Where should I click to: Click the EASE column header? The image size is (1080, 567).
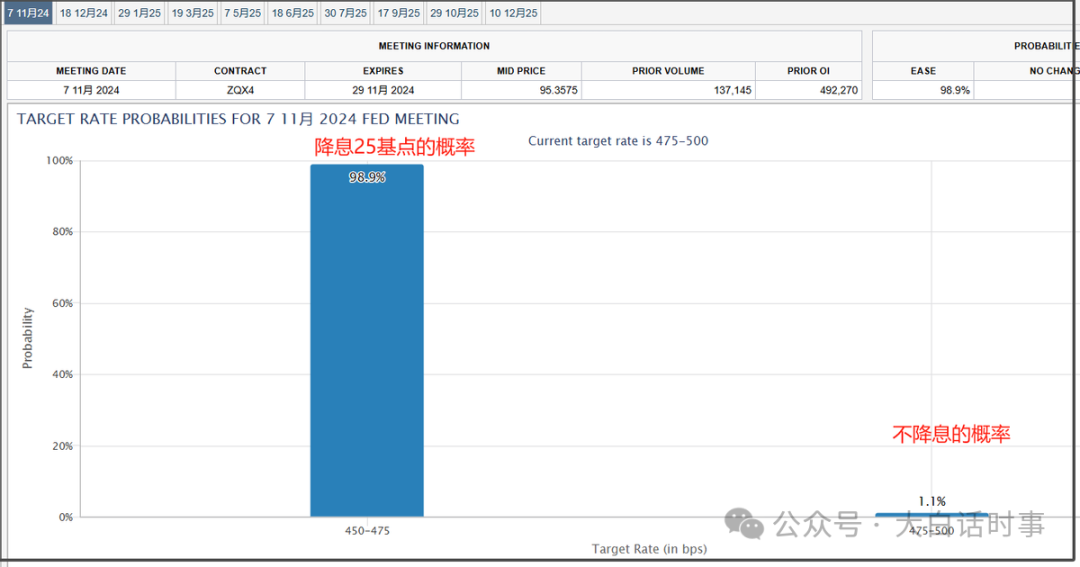(923, 71)
